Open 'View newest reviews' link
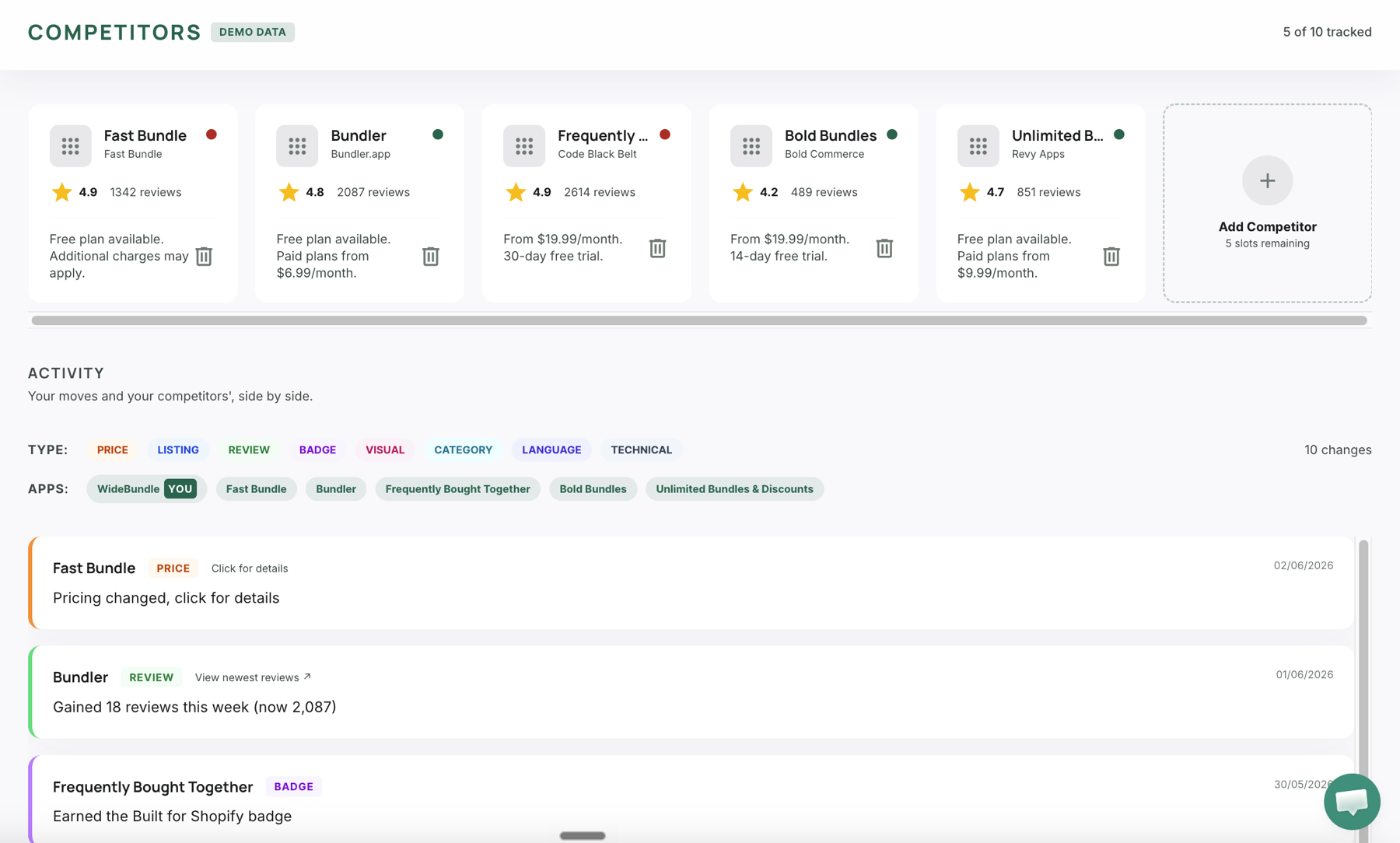The width and height of the screenshot is (1400, 843). pos(253,677)
